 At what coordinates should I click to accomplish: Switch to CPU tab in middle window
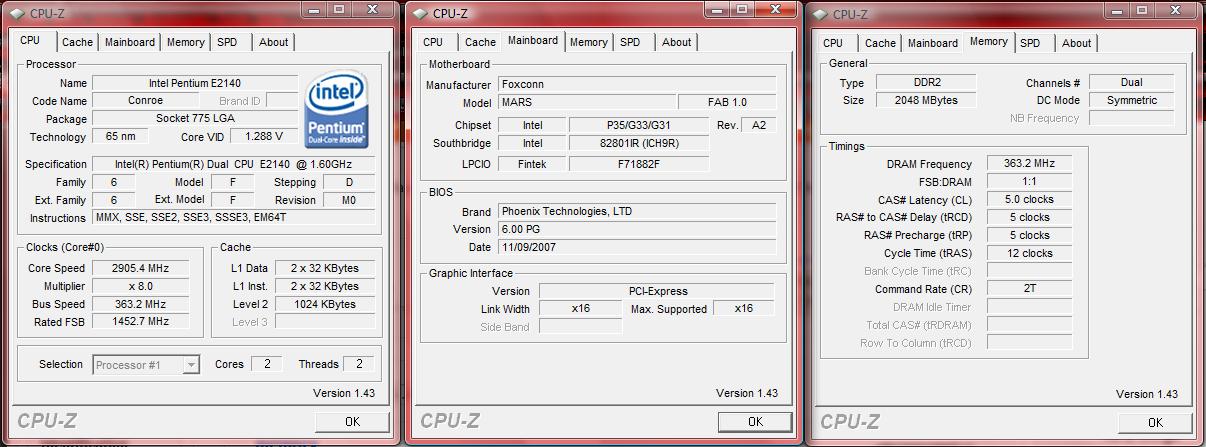(433, 42)
